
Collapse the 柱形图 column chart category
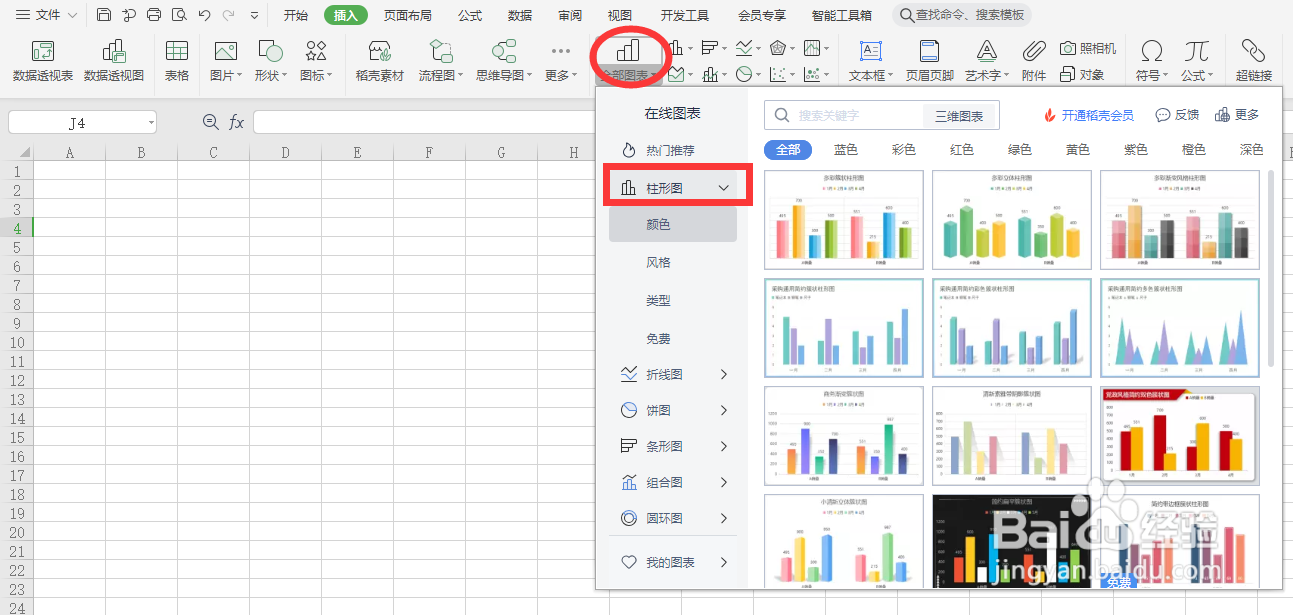(x=724, y=188)
